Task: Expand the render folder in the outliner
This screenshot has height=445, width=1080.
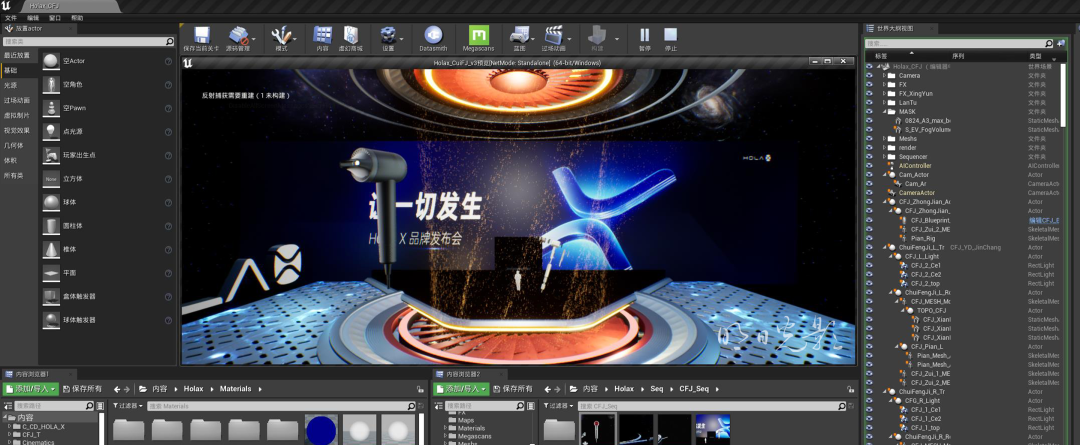Action: pos(885,148)
